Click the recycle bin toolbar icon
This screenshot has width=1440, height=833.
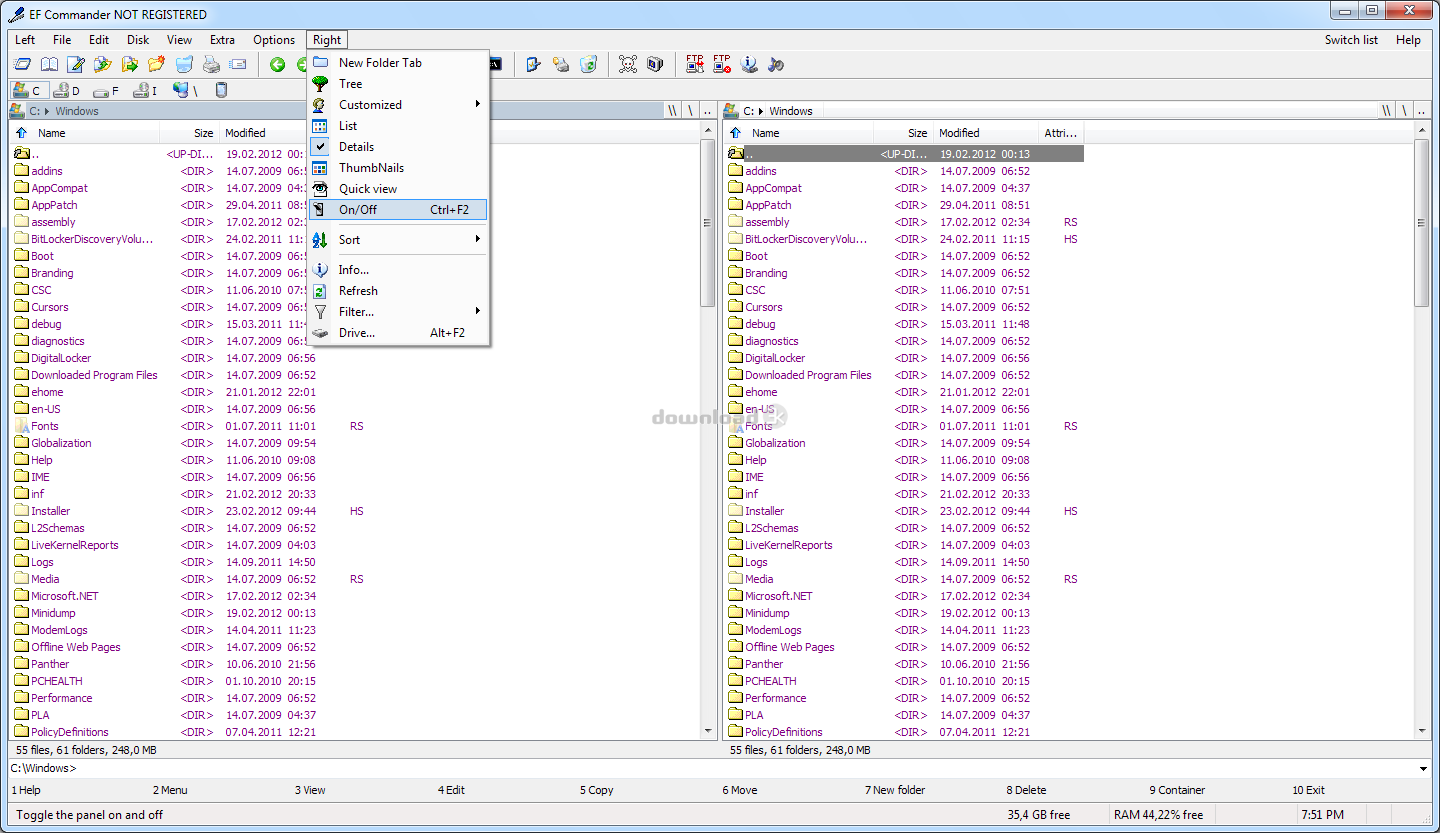(589, 64)
